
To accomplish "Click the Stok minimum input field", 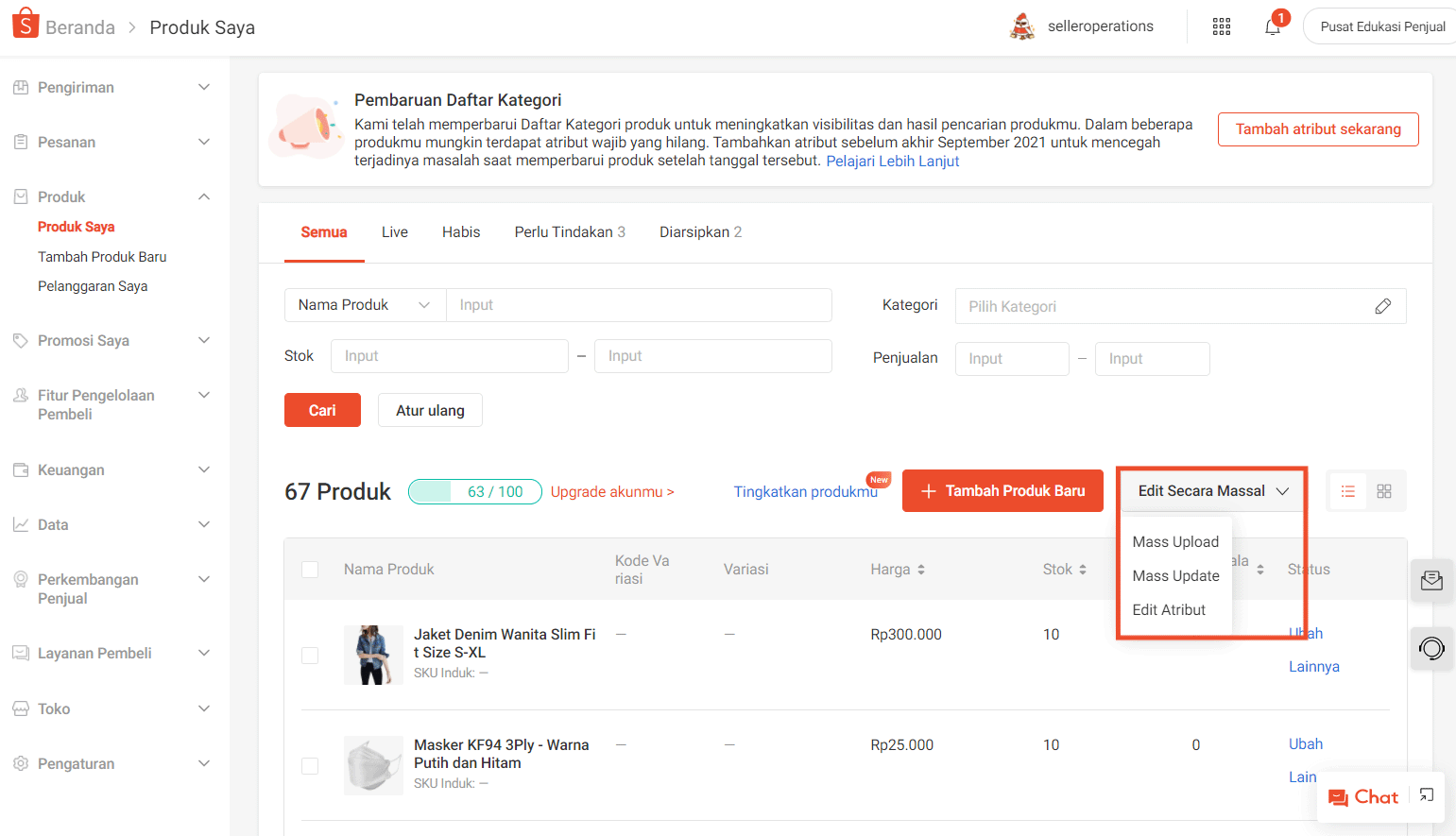I will [x=449, y=355].
